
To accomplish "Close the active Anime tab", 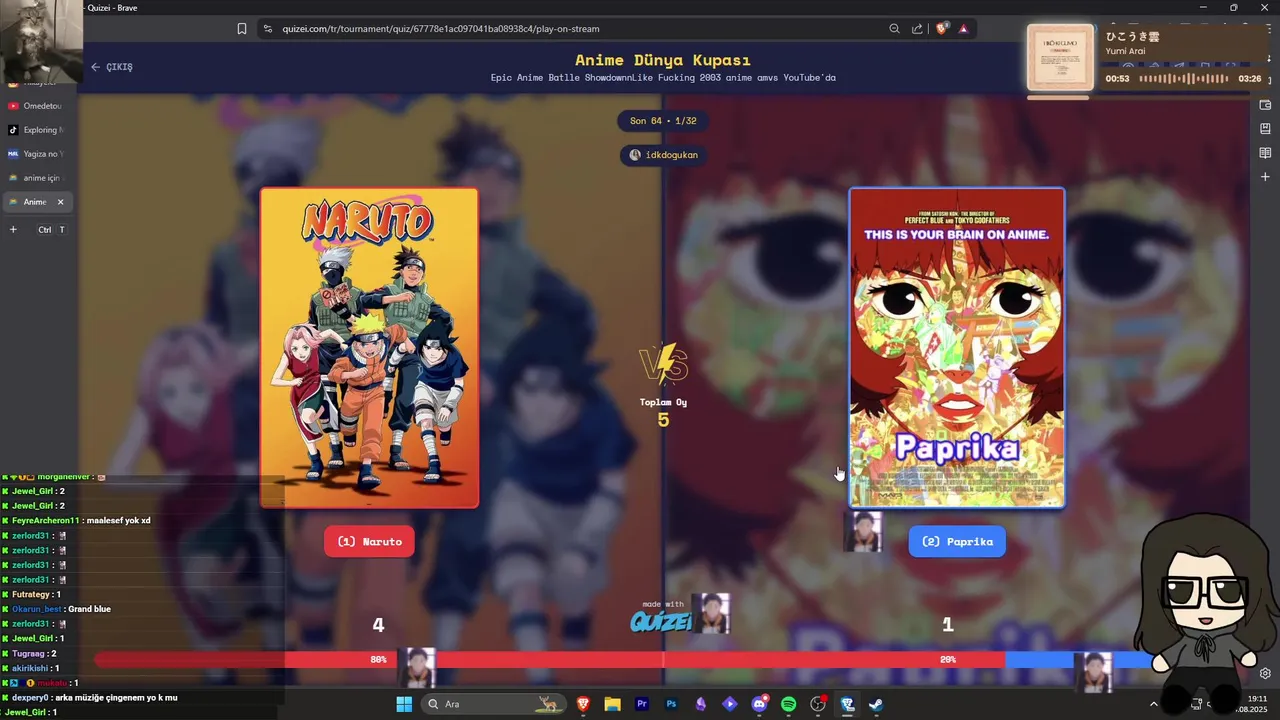I will pyautogui.click(x=60, y=202).
